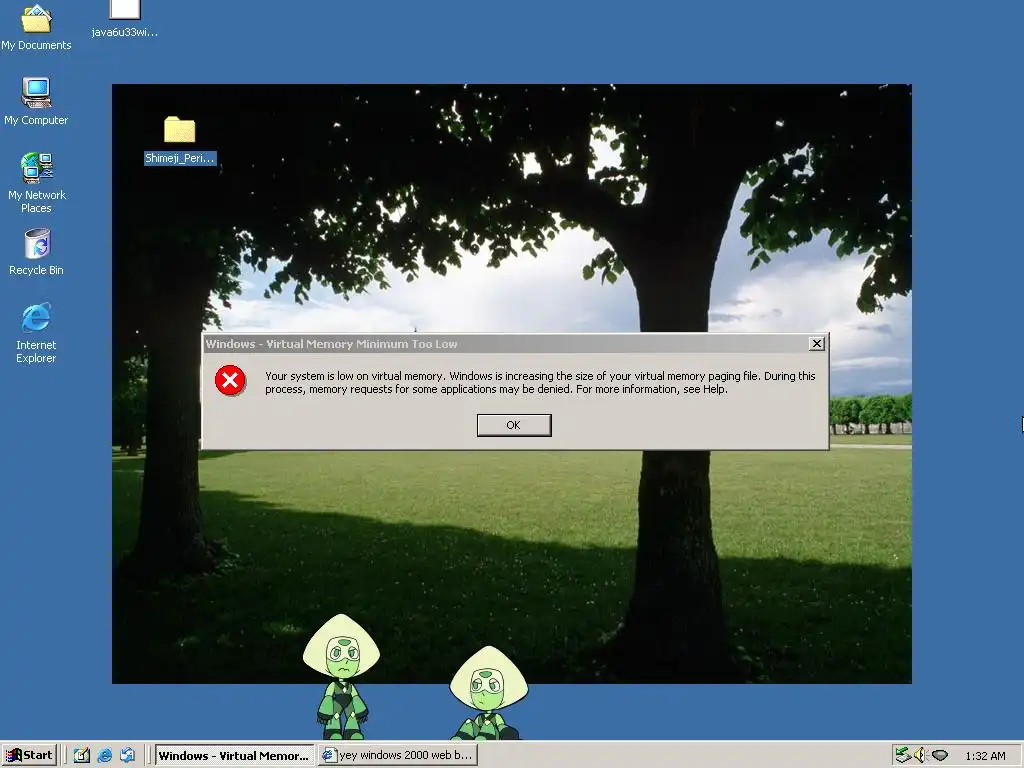
Task: Open the Start menu
Action: point(29,755)
